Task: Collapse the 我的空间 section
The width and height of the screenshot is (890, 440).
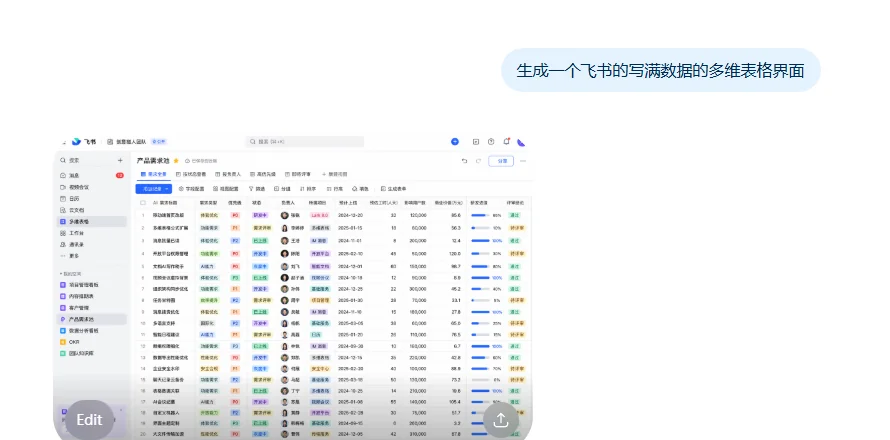Action: (70, 274)
